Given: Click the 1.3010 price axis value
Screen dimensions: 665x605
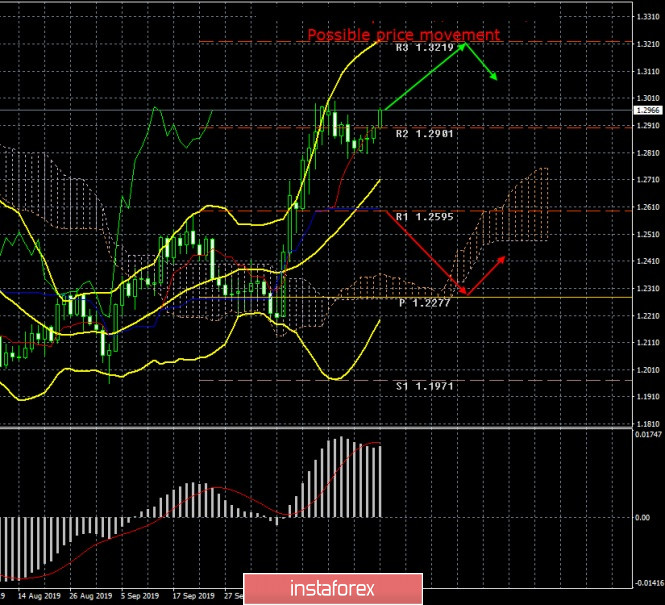Looking at the screenshot, I should click(x=648, y=98).
